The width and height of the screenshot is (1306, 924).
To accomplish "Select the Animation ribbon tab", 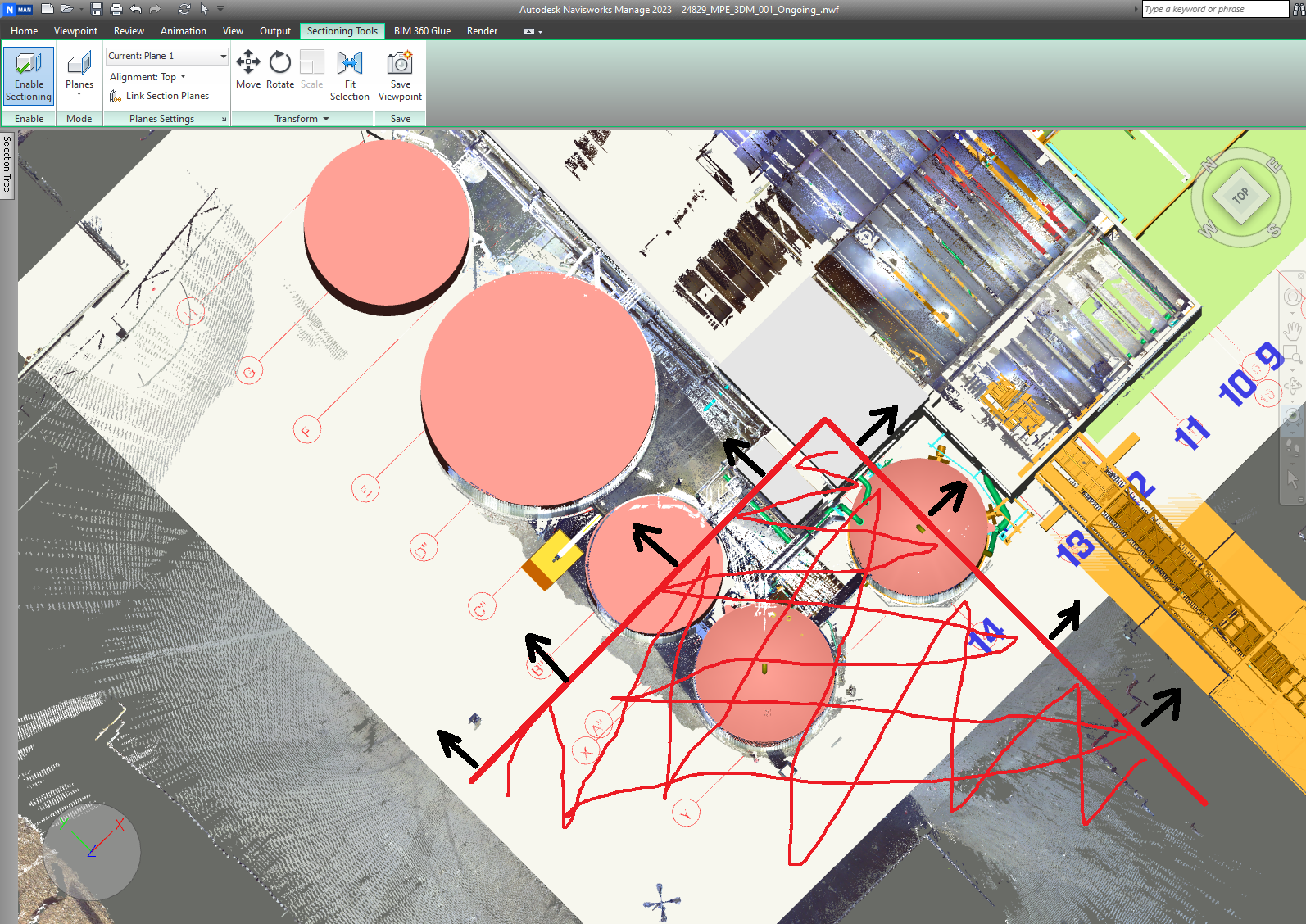I will (184, 31).
